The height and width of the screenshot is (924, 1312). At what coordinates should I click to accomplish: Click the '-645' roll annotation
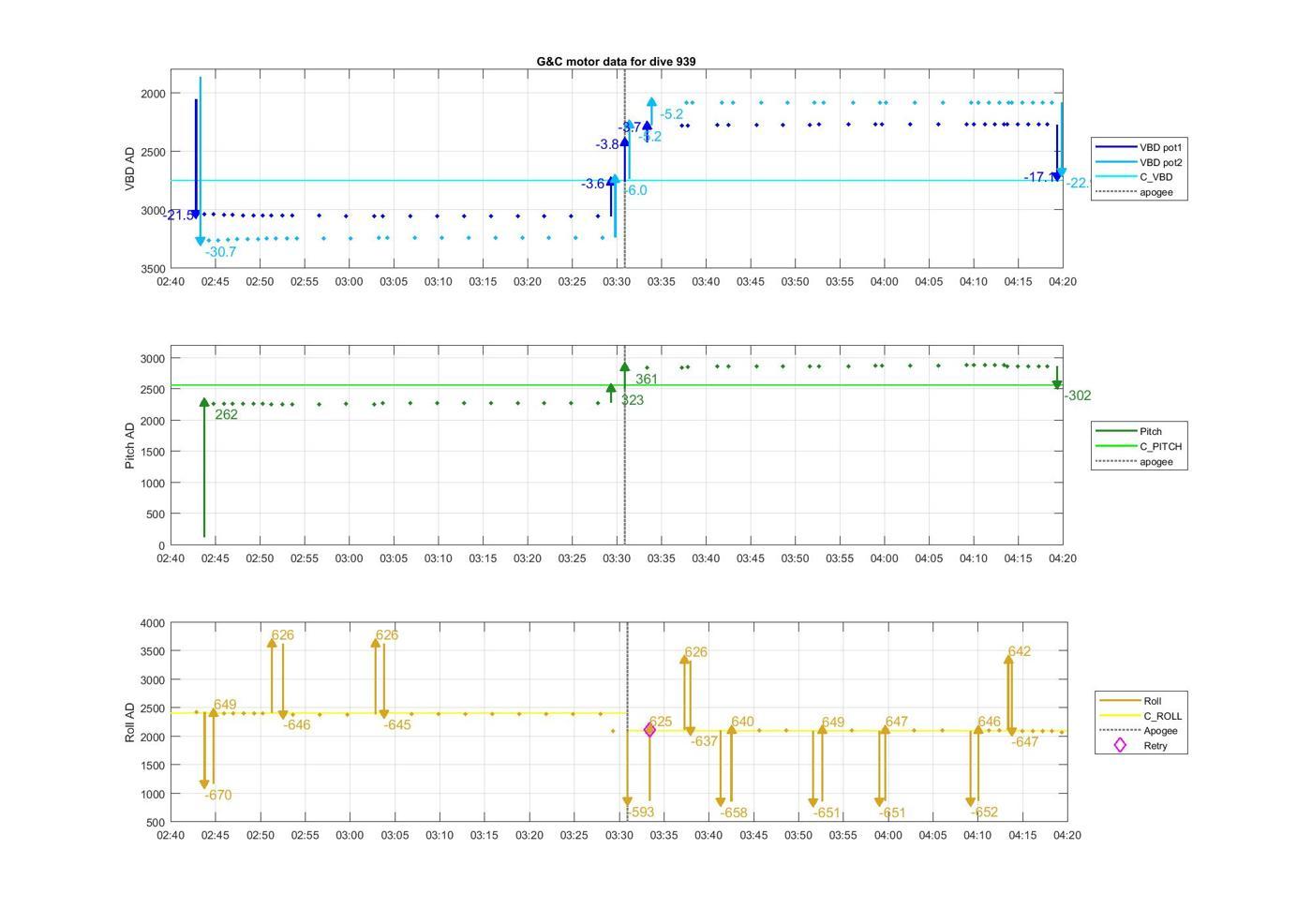coord(396,724)
